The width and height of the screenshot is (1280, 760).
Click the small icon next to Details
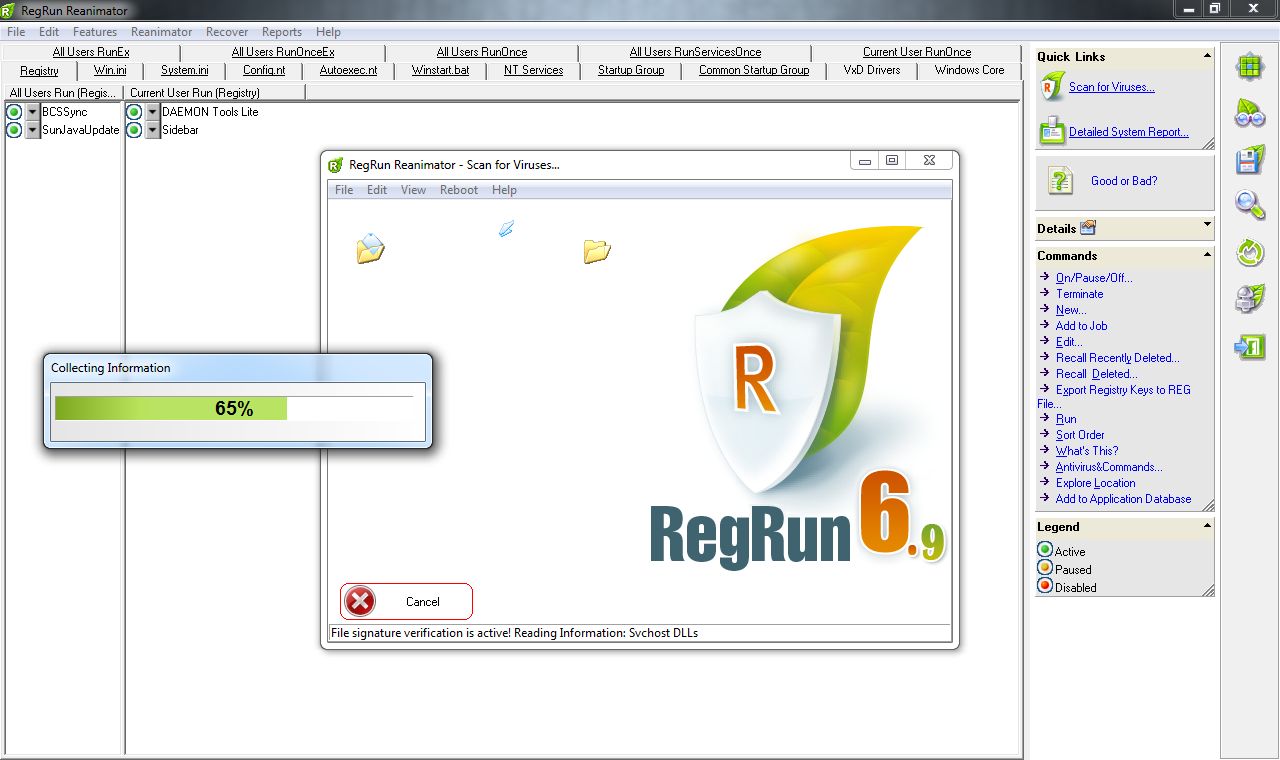1088,228
